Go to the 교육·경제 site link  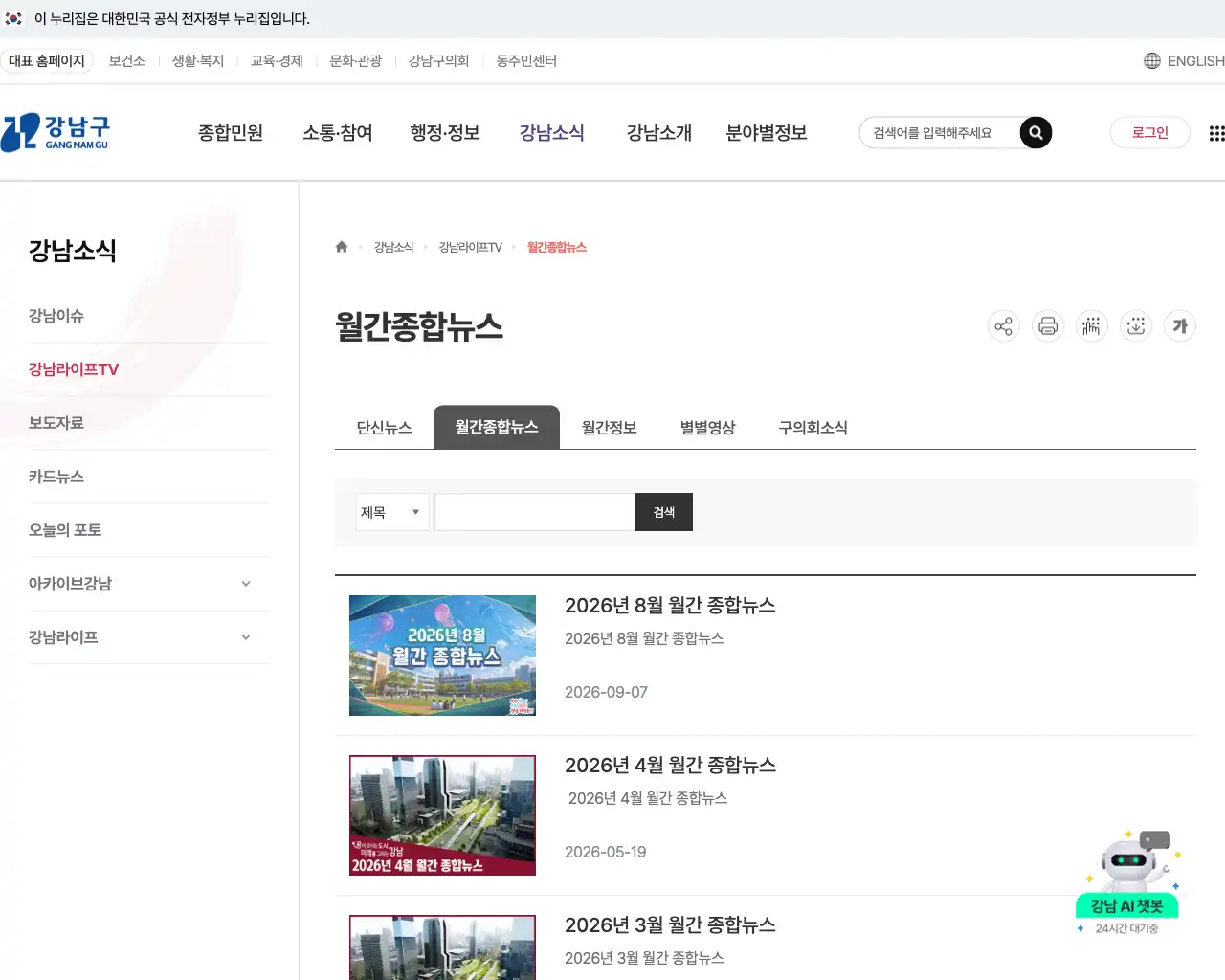point(277,61)
